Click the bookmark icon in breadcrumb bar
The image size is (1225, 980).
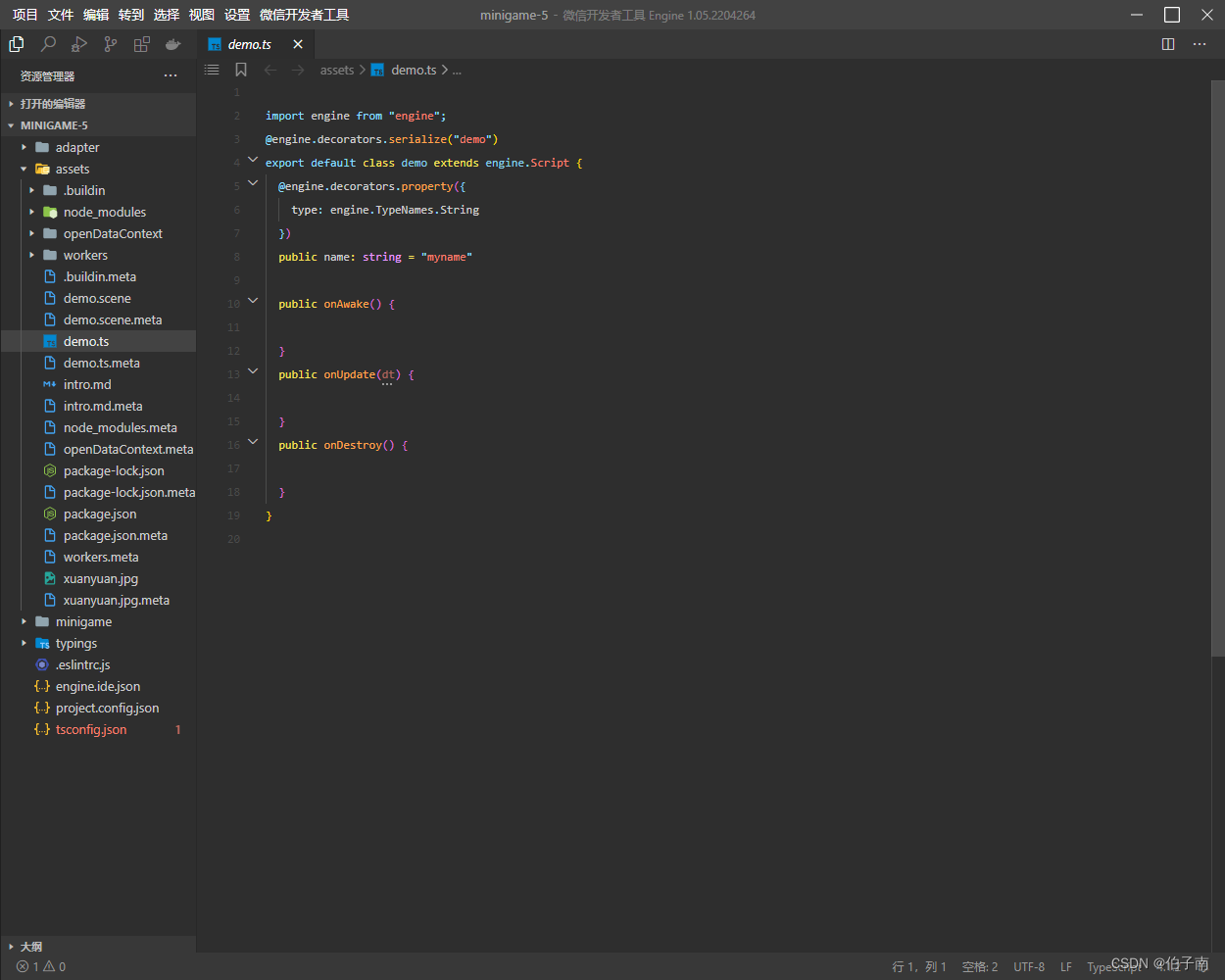[x=241, y=70]
